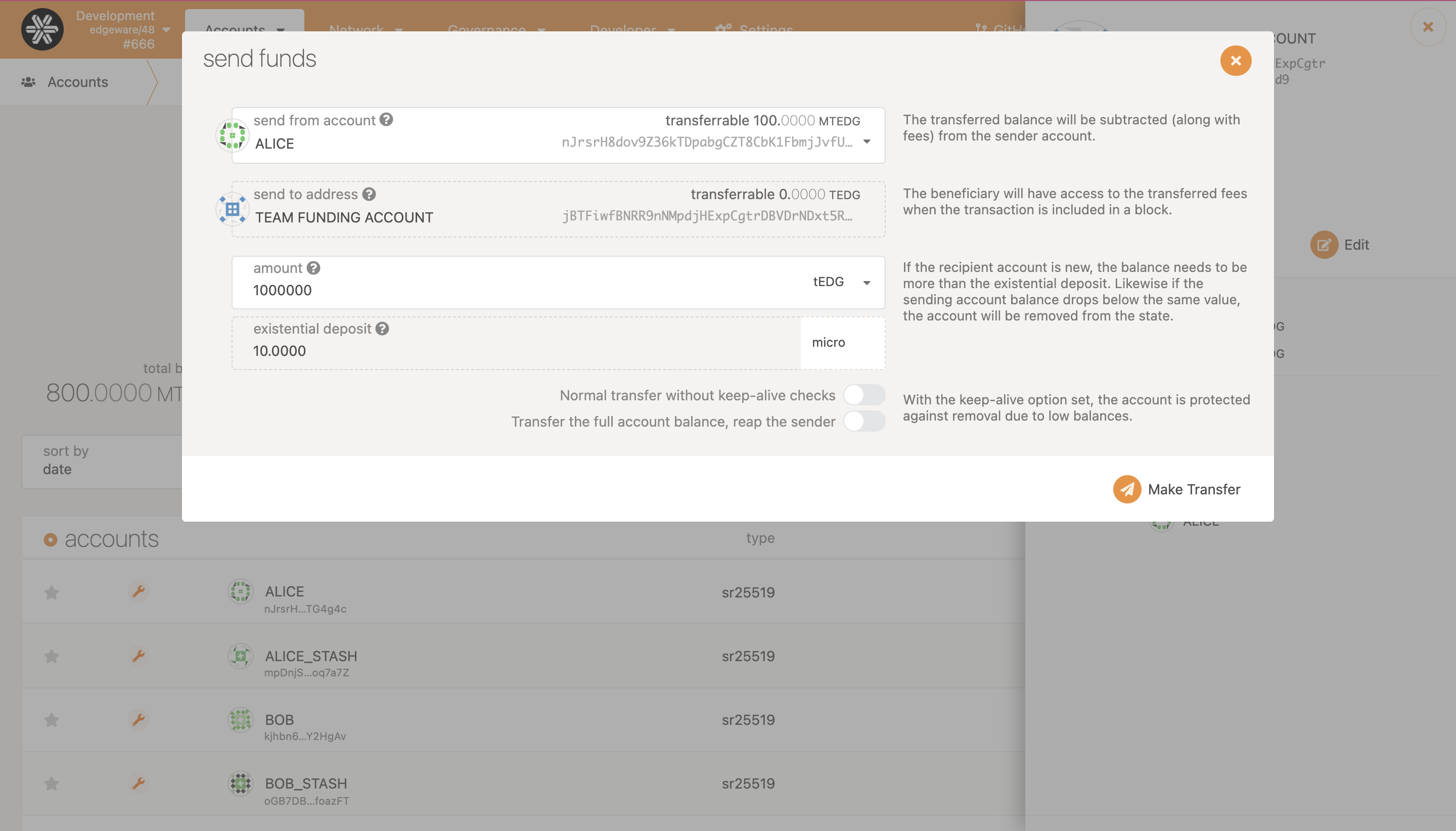The image size is (1456, 831).
Task: Toggle normal transfer without keep-alive checks
Action: (863, 395)
